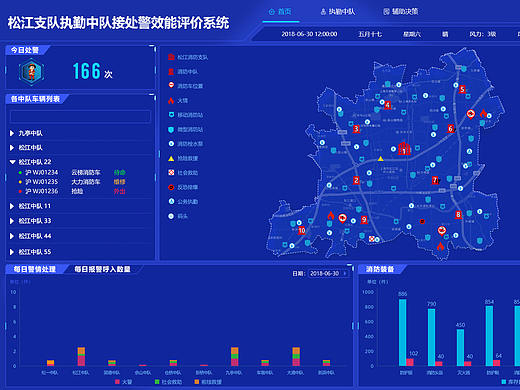The height and width of the screenshot is (390, 520).
Task: Select the 每日警情处理 chart tab
Action: [x=35, y=269]
